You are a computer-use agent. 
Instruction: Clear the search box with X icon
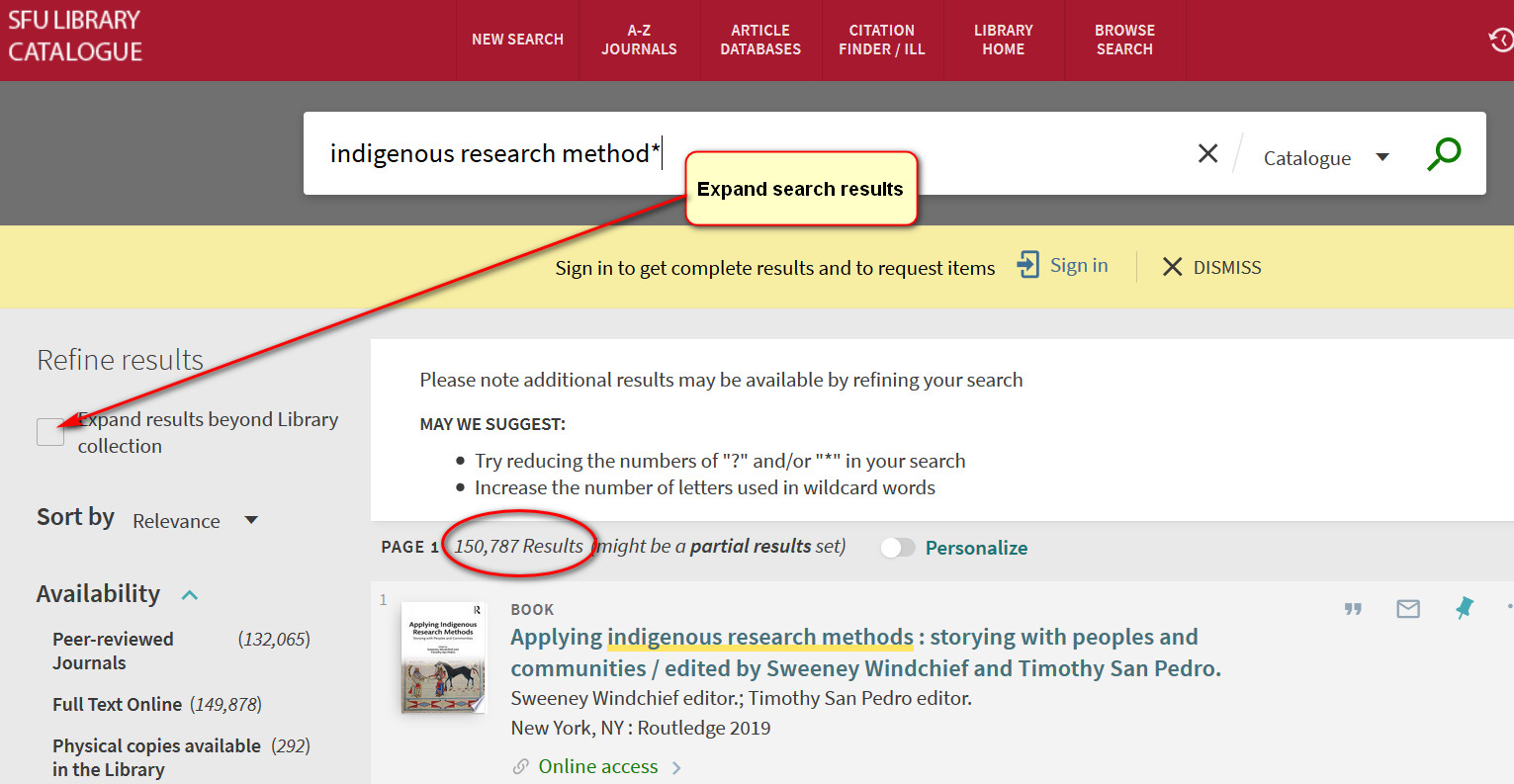click(1207, 153)
